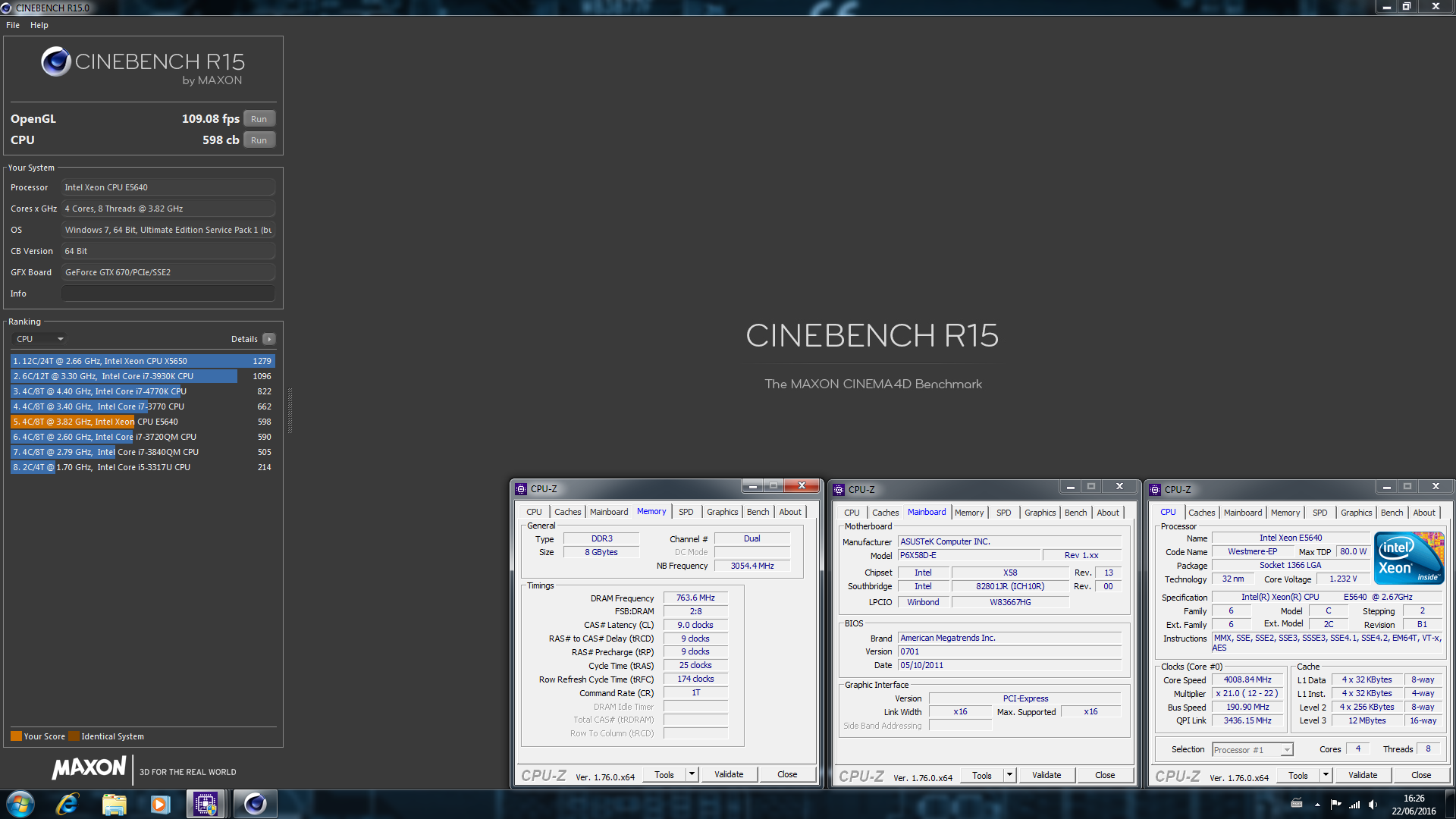
Task: Click the Action Center flag tray icon
Action: click(1335, 805)
